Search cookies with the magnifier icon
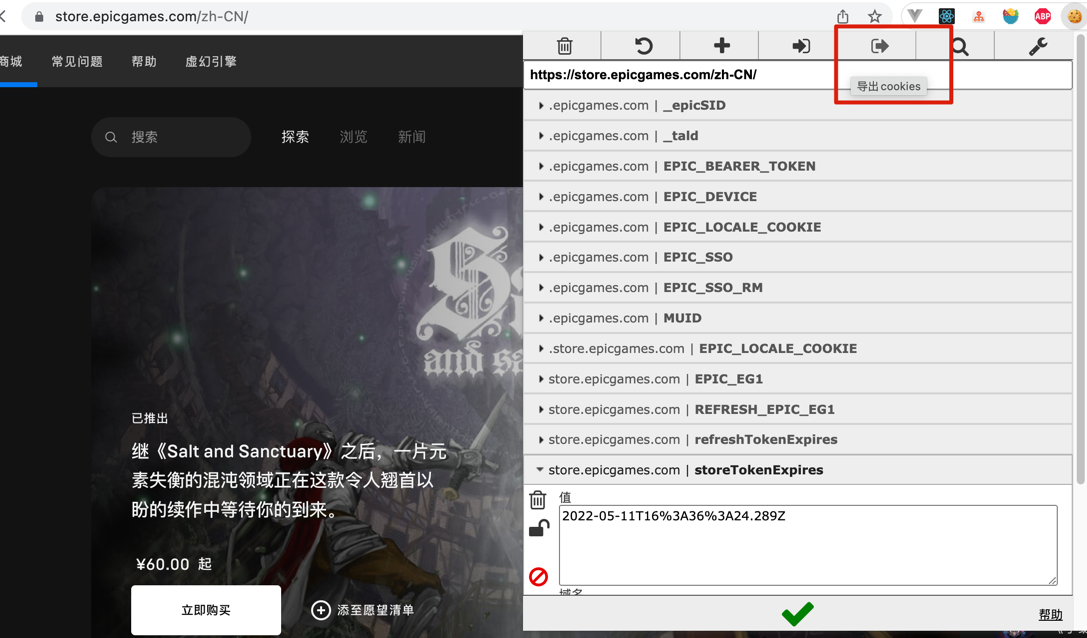This screenshot has height=638, width=1087. click(x=959, y=46)
